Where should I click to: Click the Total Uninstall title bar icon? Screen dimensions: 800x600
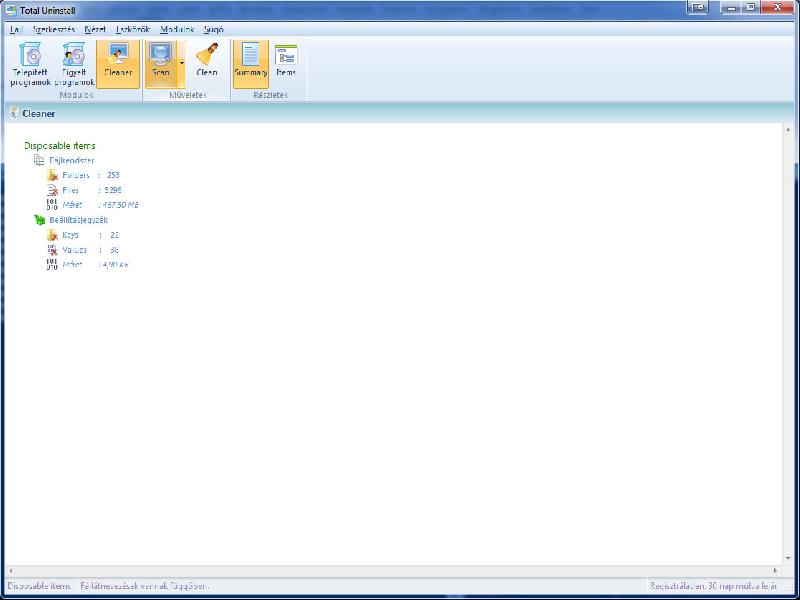pyautogui.click(x=11, y=10)
